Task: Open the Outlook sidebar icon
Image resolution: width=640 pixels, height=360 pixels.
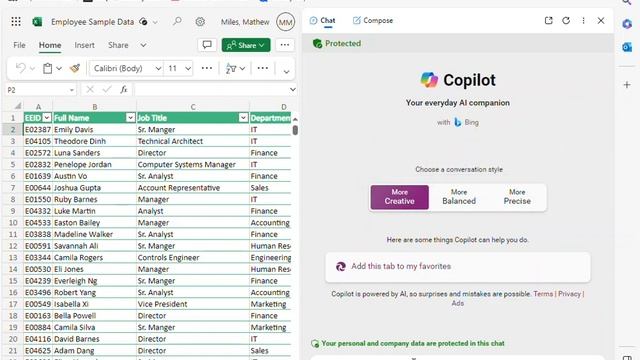Action: (627, 47)
